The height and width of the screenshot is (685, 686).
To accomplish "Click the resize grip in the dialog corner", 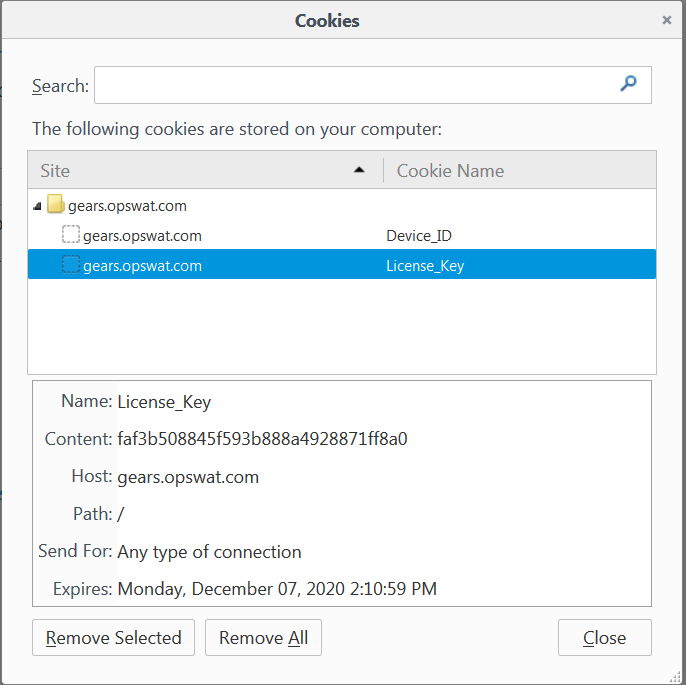I will pos(676,676).
